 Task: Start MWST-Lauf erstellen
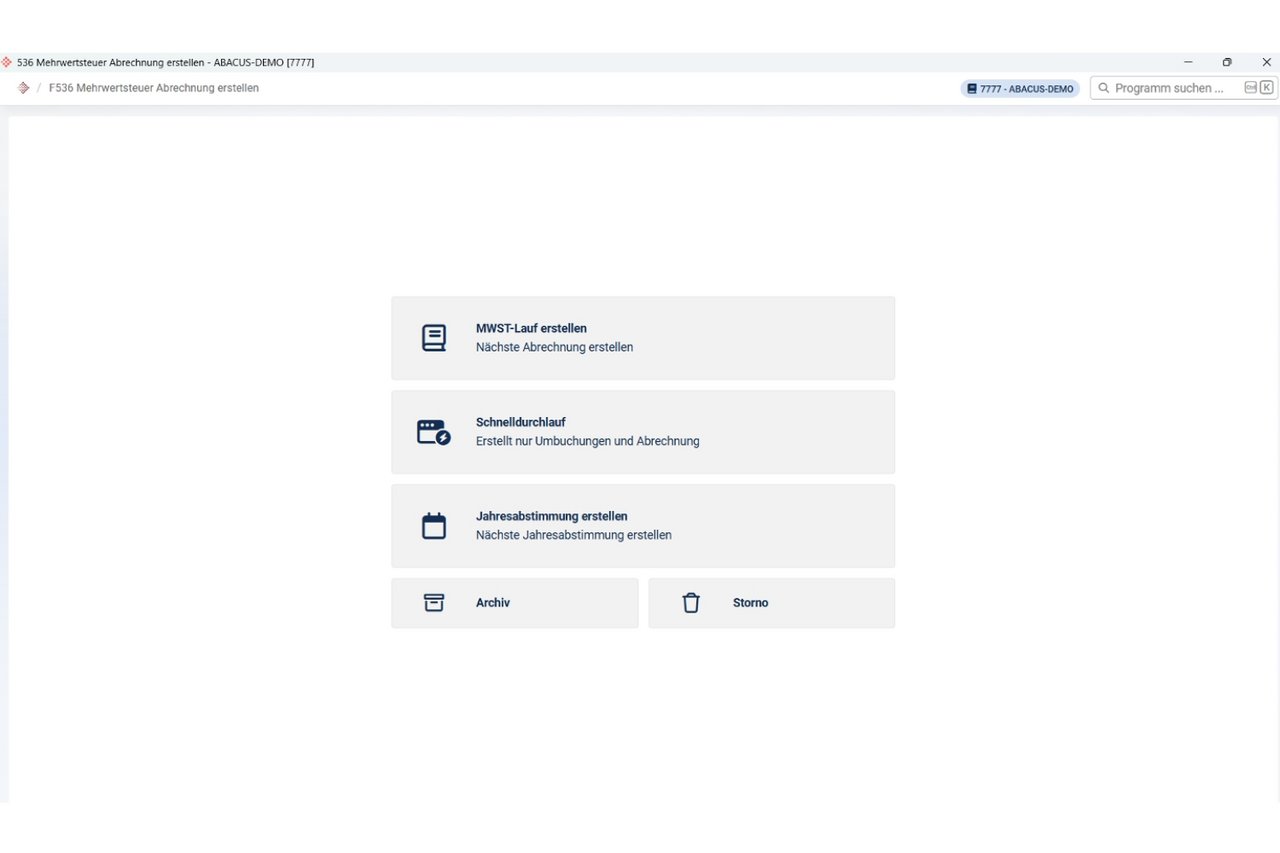(x=642, y=338)
